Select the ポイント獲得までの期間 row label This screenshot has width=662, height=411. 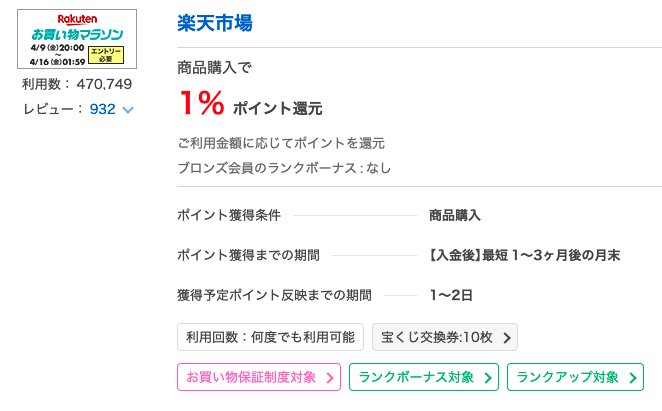[248, 255]
